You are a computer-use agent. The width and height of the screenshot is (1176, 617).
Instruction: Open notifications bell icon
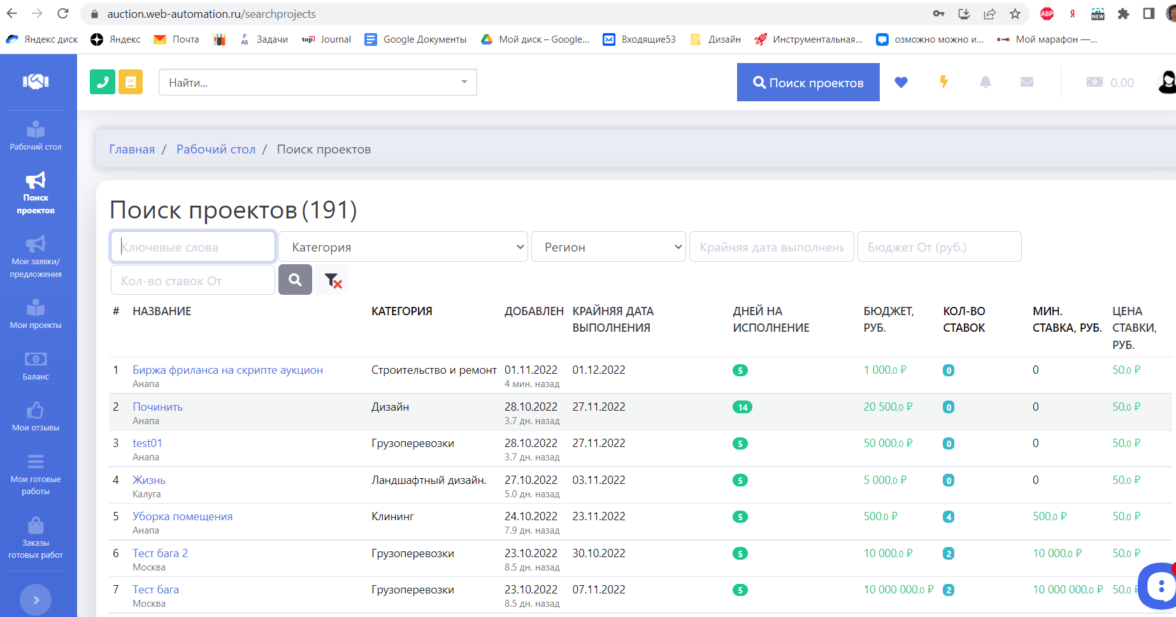click(x=985, y=82)
